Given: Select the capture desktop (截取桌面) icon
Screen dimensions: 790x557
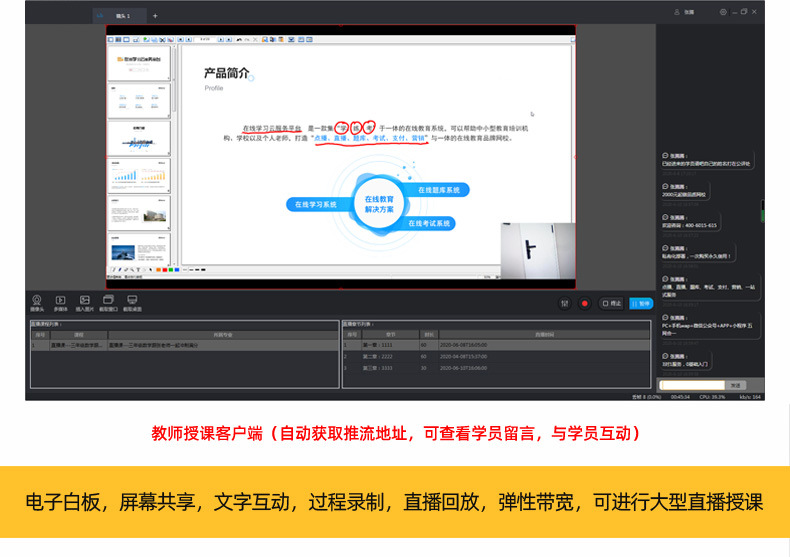Looking at the screenshot, I should click(132, 303).
